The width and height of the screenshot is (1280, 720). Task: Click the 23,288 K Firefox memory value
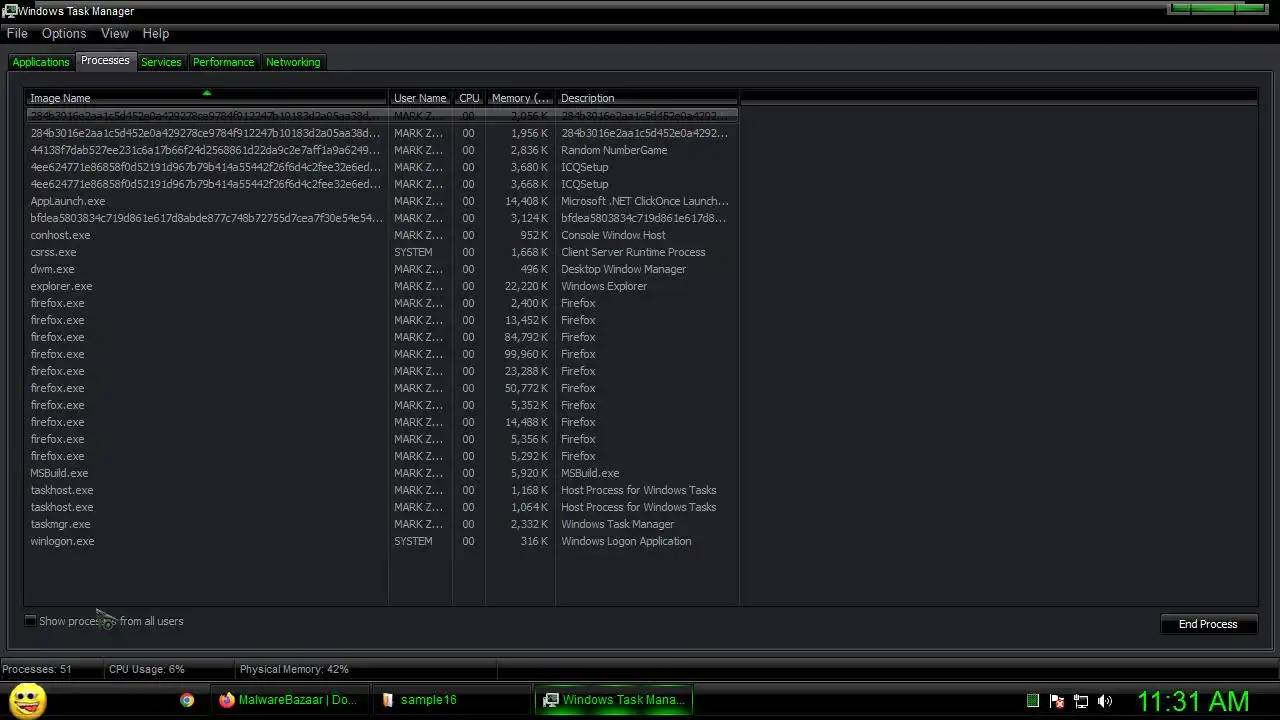pyautogui.click(x=526, y=371)
